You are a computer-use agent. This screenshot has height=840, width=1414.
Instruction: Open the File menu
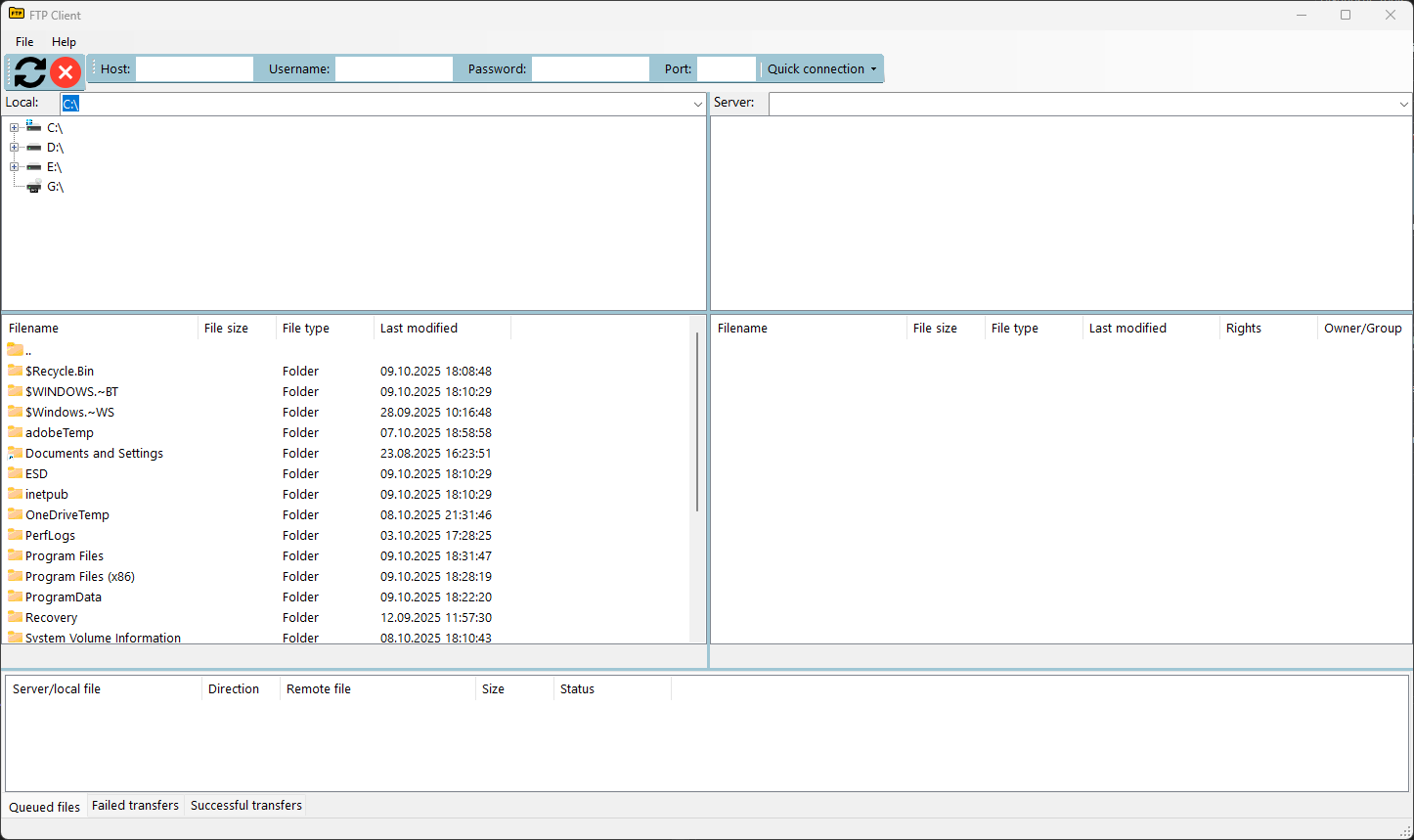pyautogui.click(x=24, y=42)
